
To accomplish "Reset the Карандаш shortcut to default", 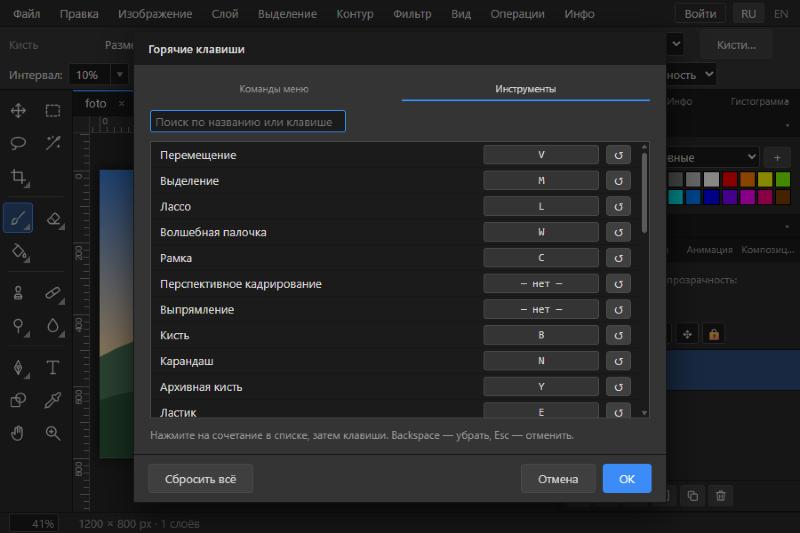I will (618, 361).
